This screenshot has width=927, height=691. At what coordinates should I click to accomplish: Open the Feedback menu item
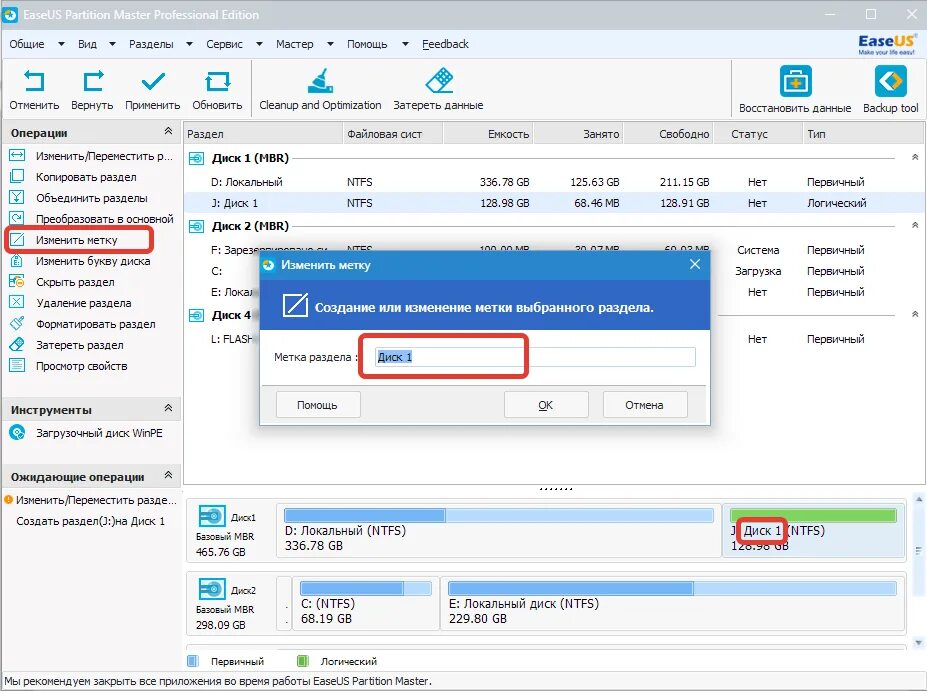point(445,44)
